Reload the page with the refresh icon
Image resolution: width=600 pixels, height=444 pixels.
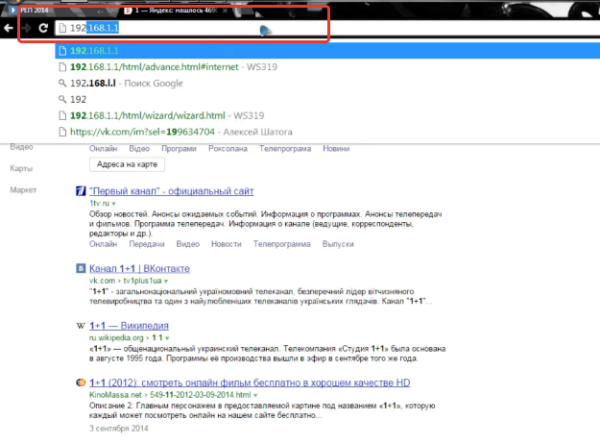pyautogui.click(x=43, y=28)
